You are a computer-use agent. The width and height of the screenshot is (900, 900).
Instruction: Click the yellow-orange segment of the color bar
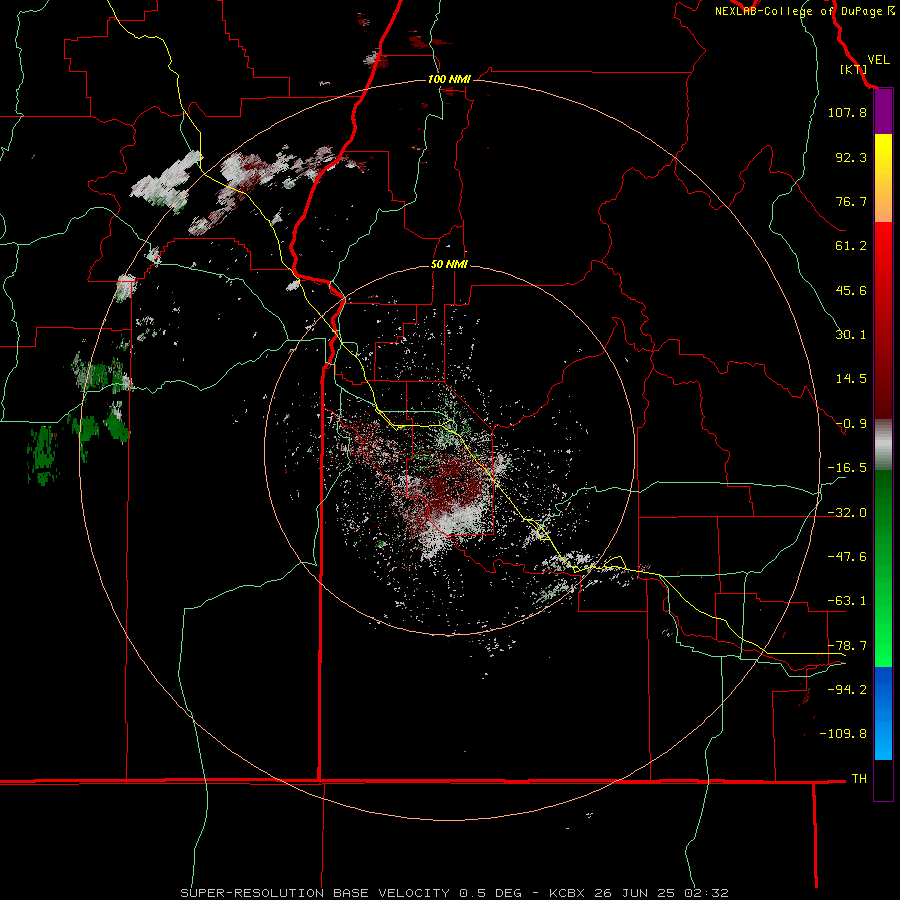coord(883,178)
